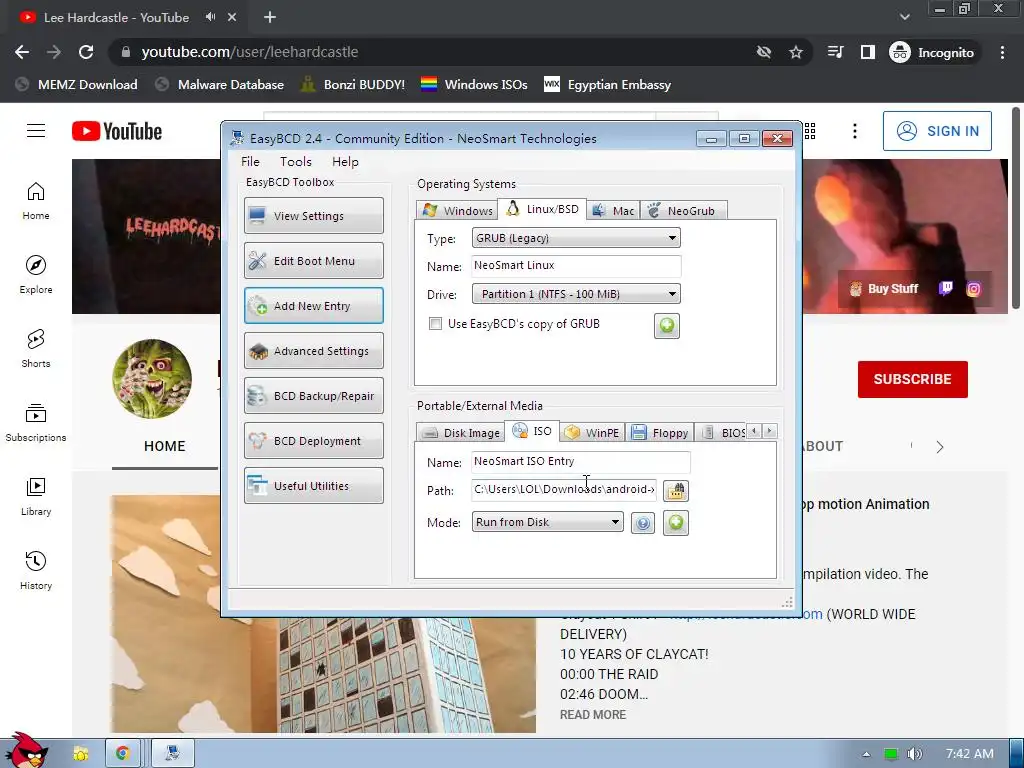Open channel Instagram icon link

[x=973, y=289]
